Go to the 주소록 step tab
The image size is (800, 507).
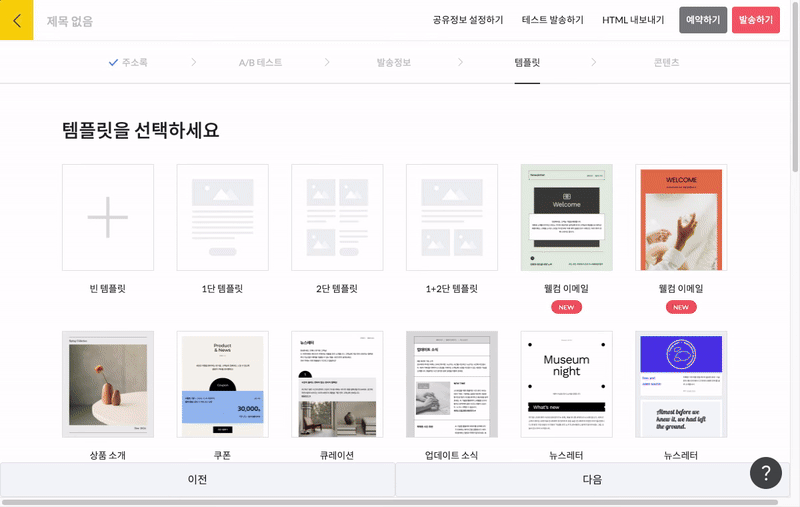tap(128, 62)
